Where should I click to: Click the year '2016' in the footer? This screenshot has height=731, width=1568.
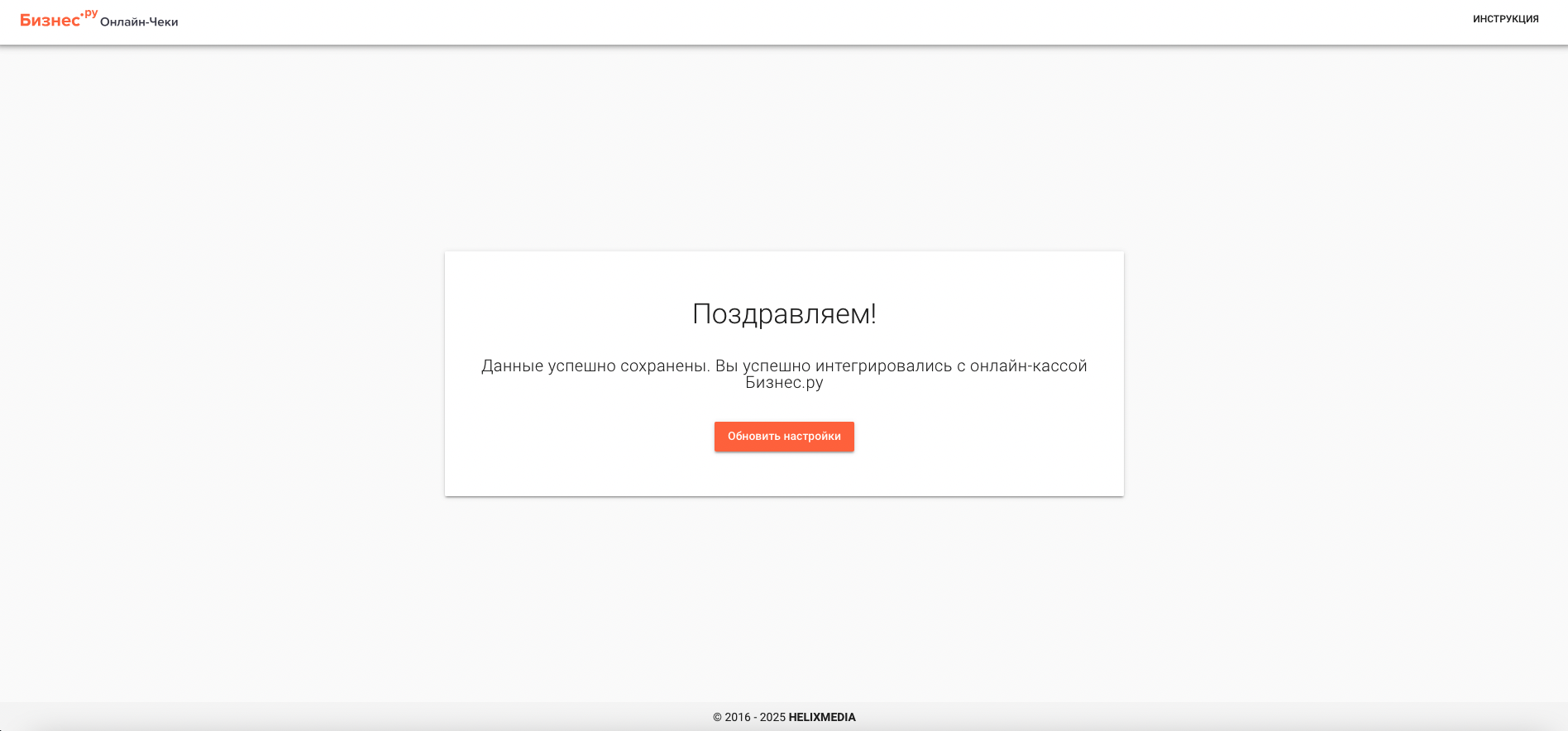738,717
